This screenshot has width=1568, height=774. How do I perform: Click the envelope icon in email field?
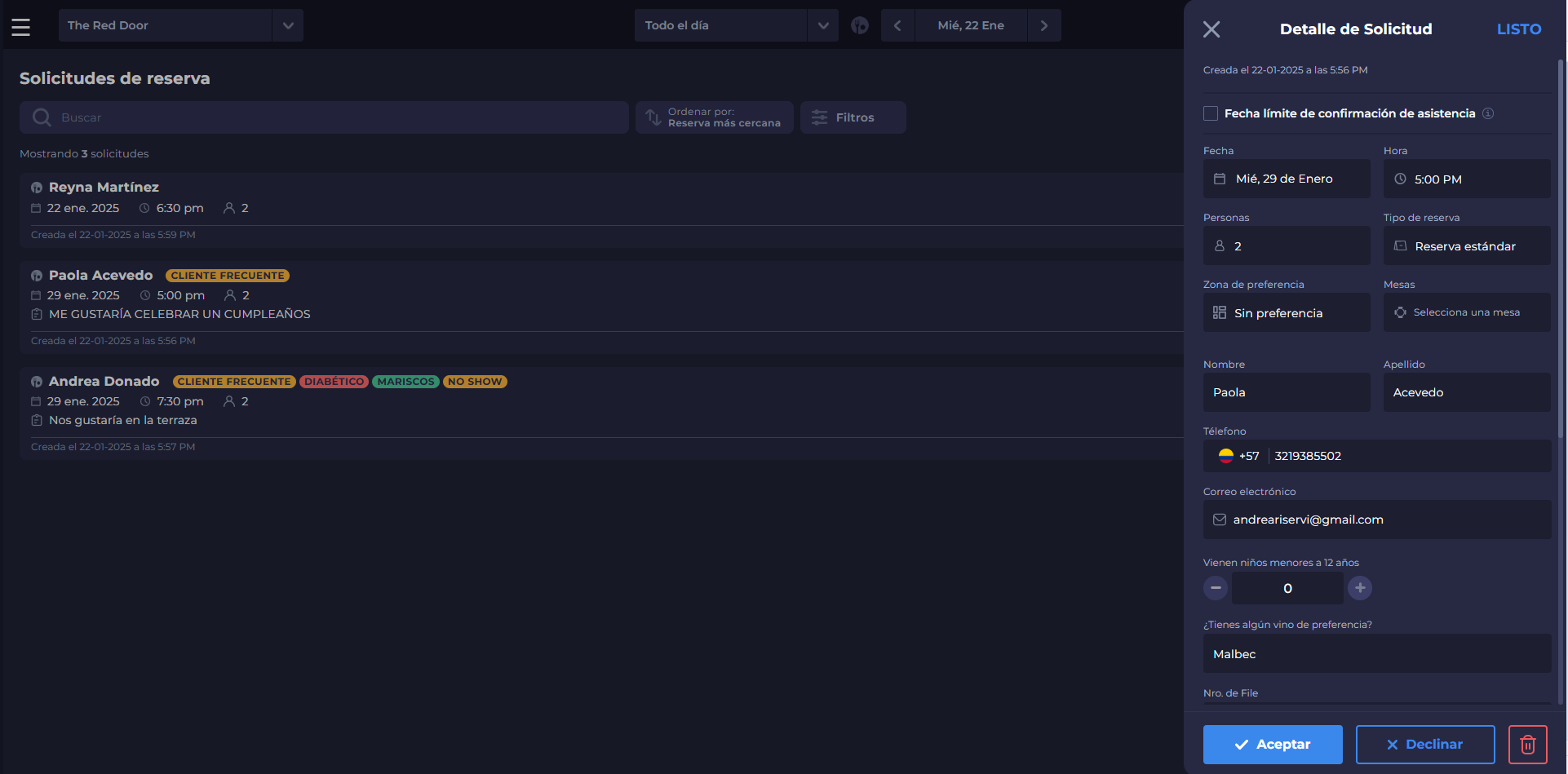(x=1220, y=520)
